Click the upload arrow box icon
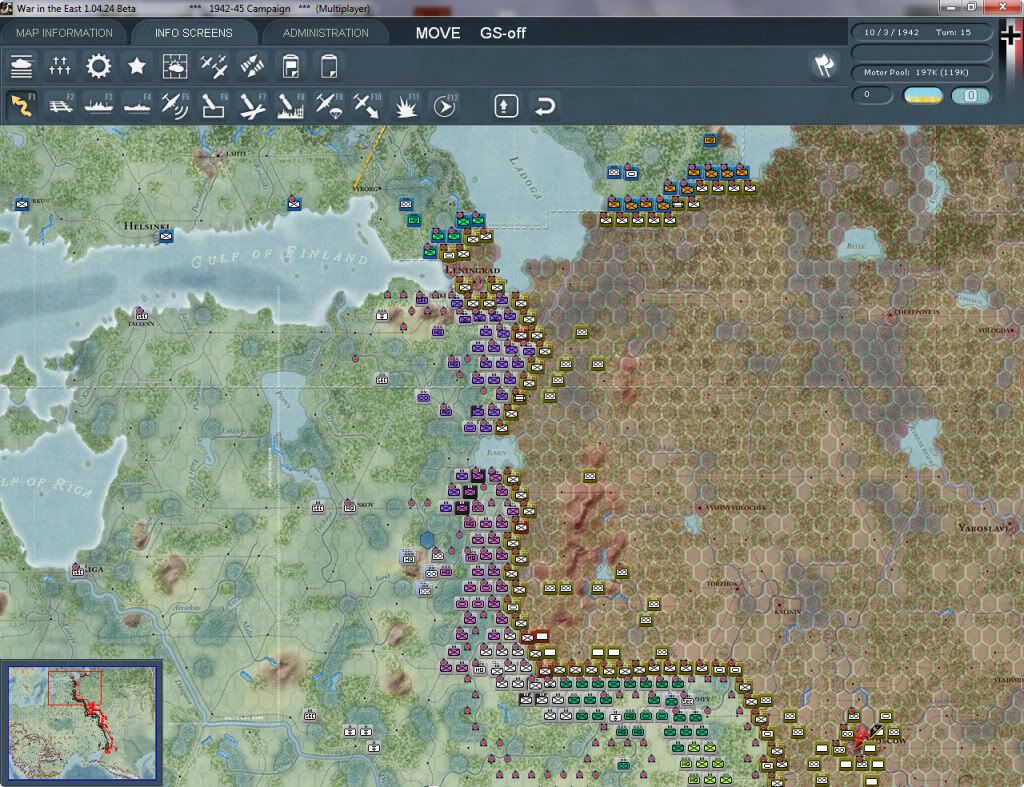 pyautogui.click(x=506, y=106)
